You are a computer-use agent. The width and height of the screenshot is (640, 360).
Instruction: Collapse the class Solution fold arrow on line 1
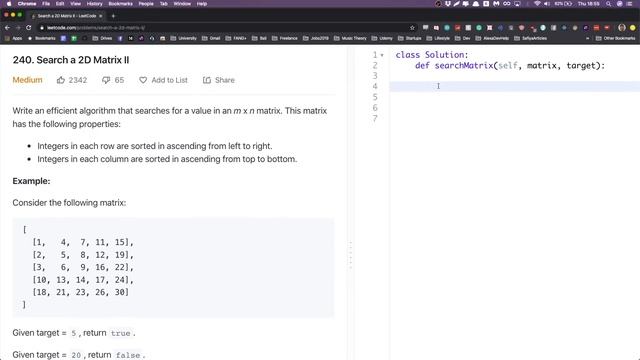tap(382, 55)
